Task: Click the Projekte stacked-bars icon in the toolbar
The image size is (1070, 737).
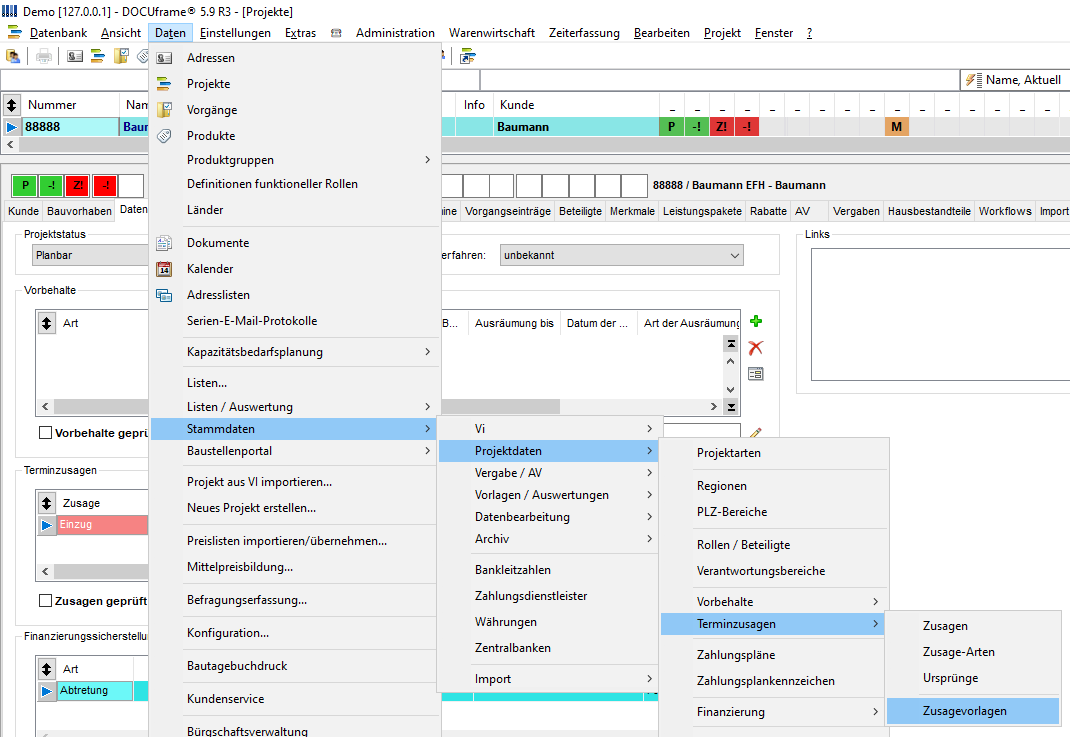Action: [x=98, y=57]
